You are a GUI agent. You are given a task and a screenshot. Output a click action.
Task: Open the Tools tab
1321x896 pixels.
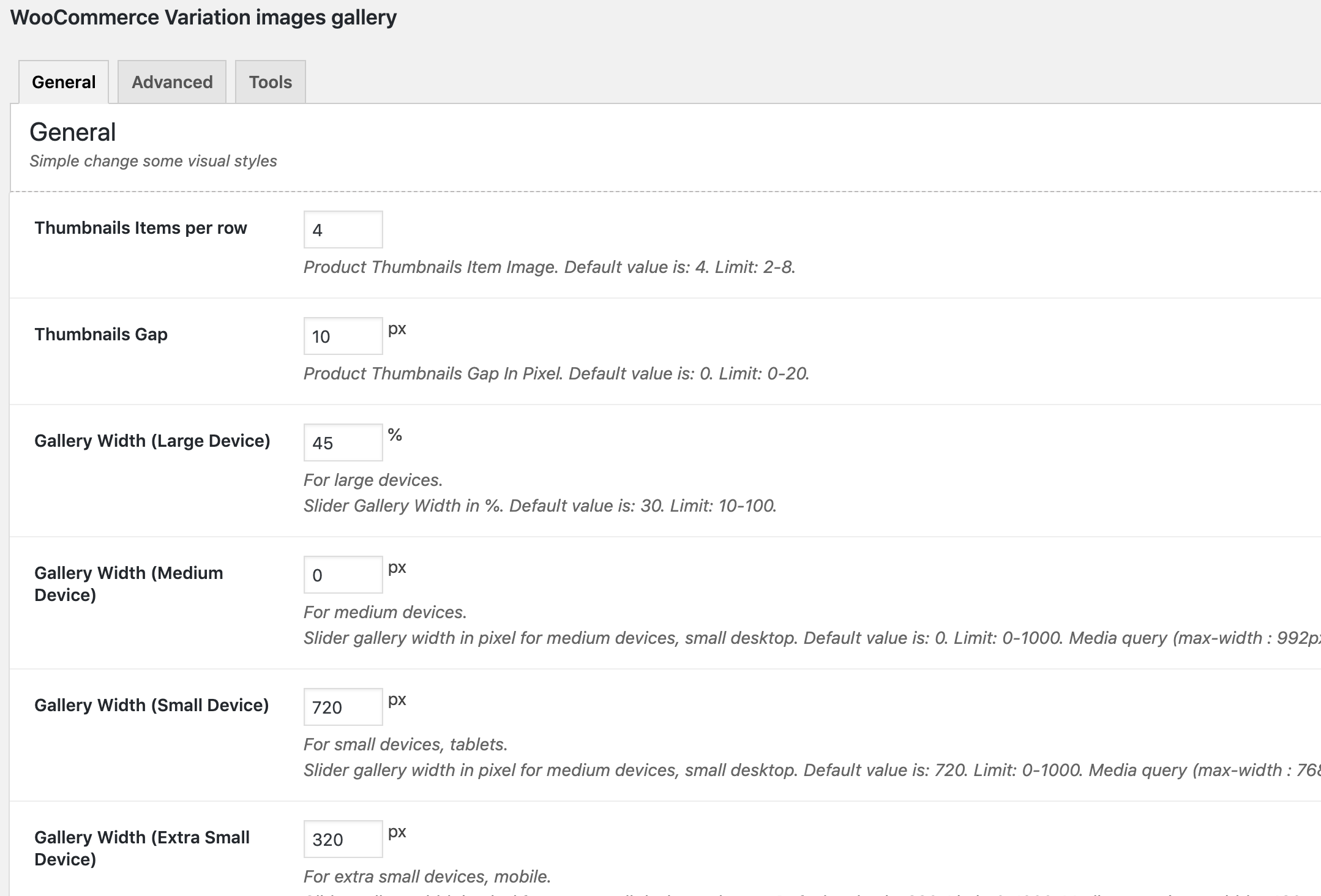pos(270,82)
